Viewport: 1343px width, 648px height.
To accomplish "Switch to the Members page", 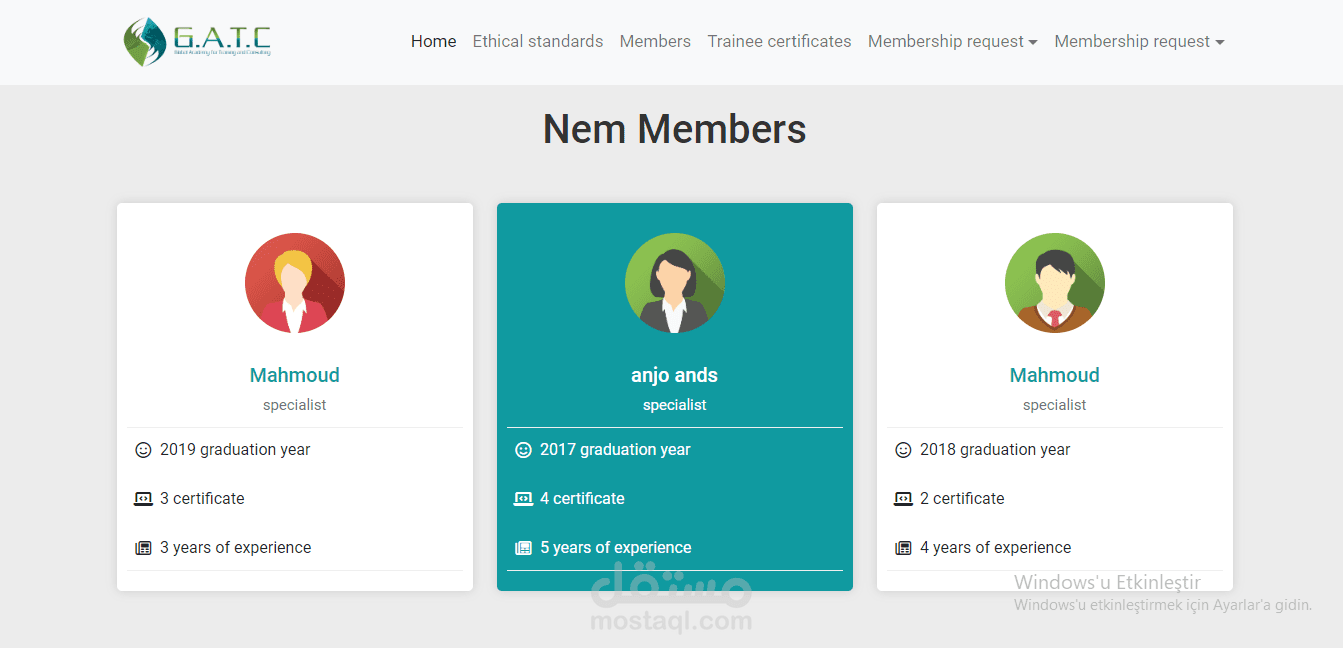I will click(x=655, y=41).
